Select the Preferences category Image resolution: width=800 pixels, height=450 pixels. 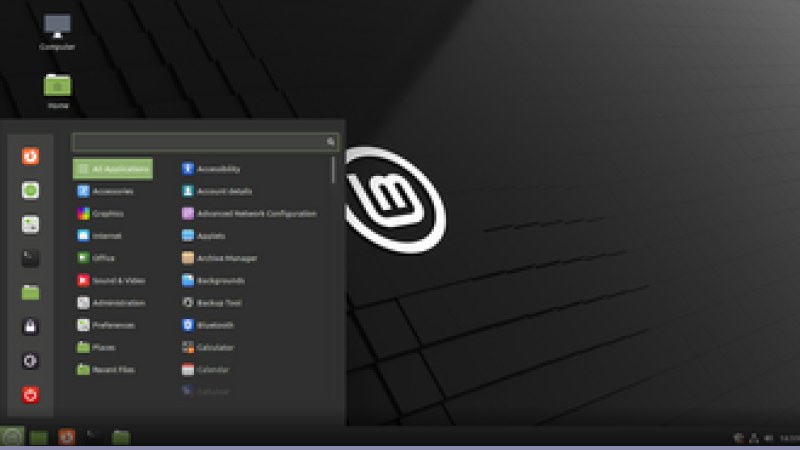113,325
